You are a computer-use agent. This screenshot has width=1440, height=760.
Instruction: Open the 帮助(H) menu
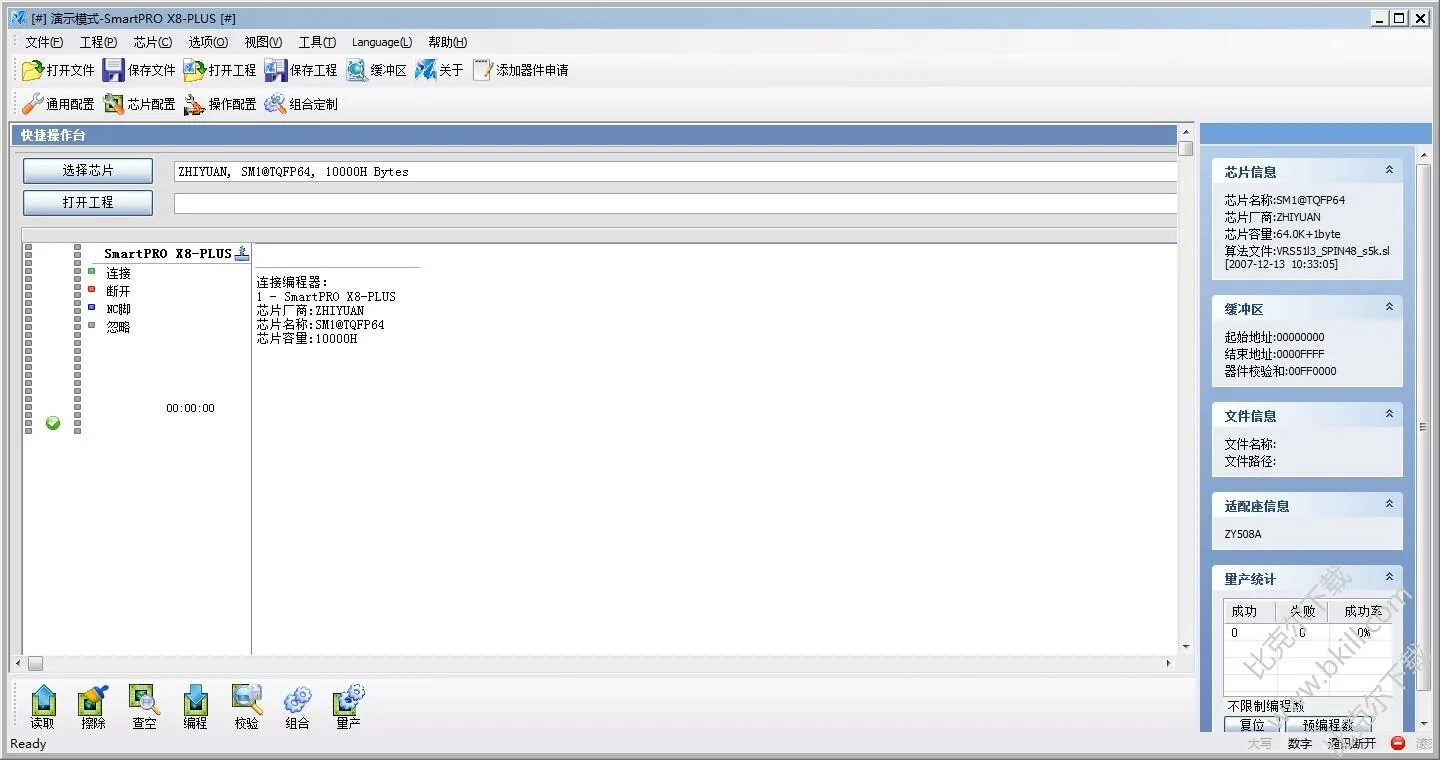[x=447, y=42]
